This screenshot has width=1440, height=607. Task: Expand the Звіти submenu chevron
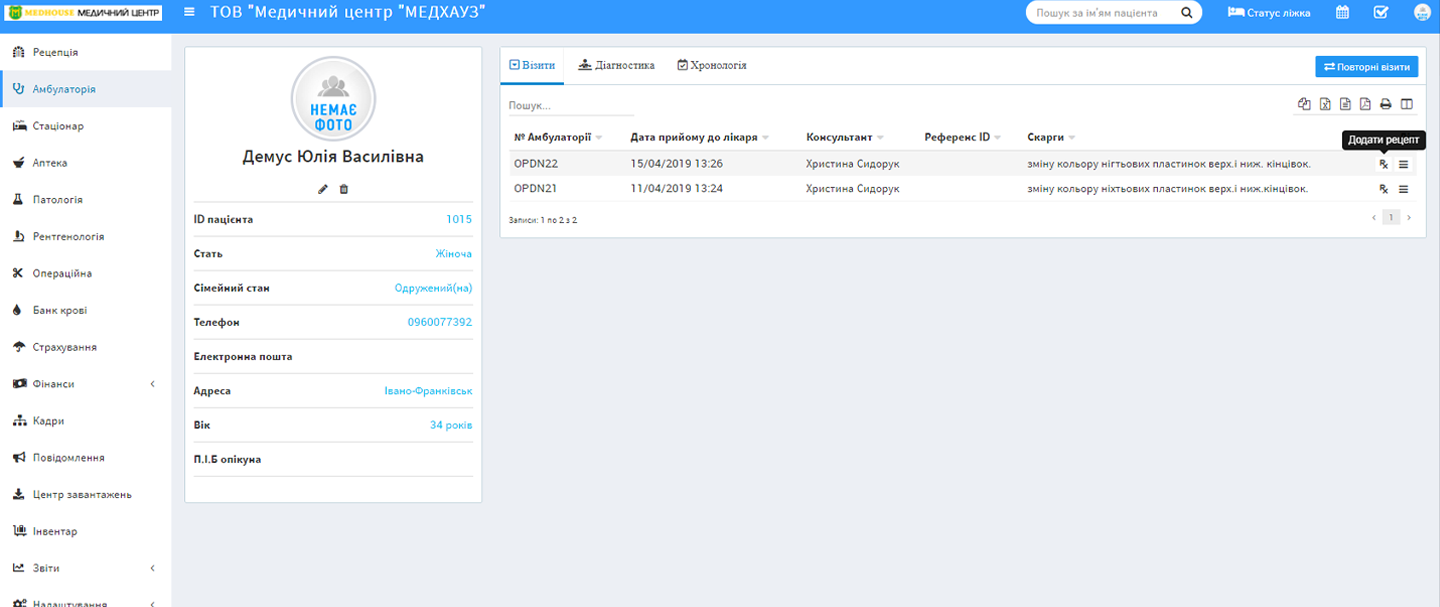[153, 568]
